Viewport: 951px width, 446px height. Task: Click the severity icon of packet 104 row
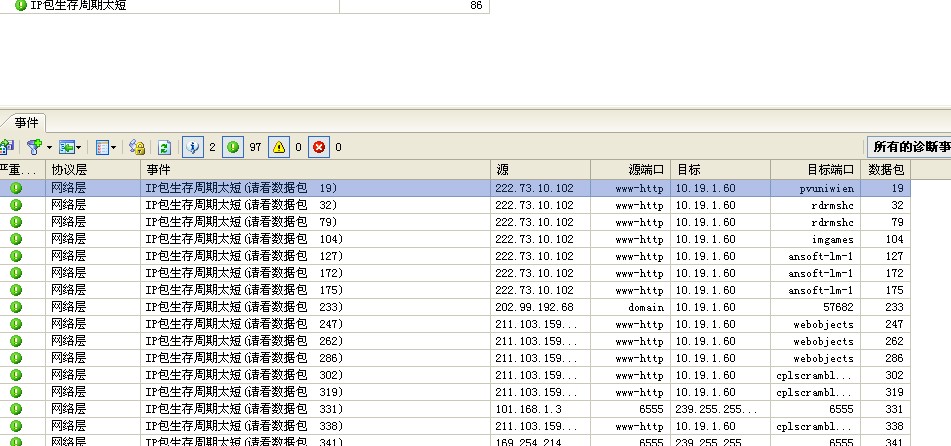point(16,239)
